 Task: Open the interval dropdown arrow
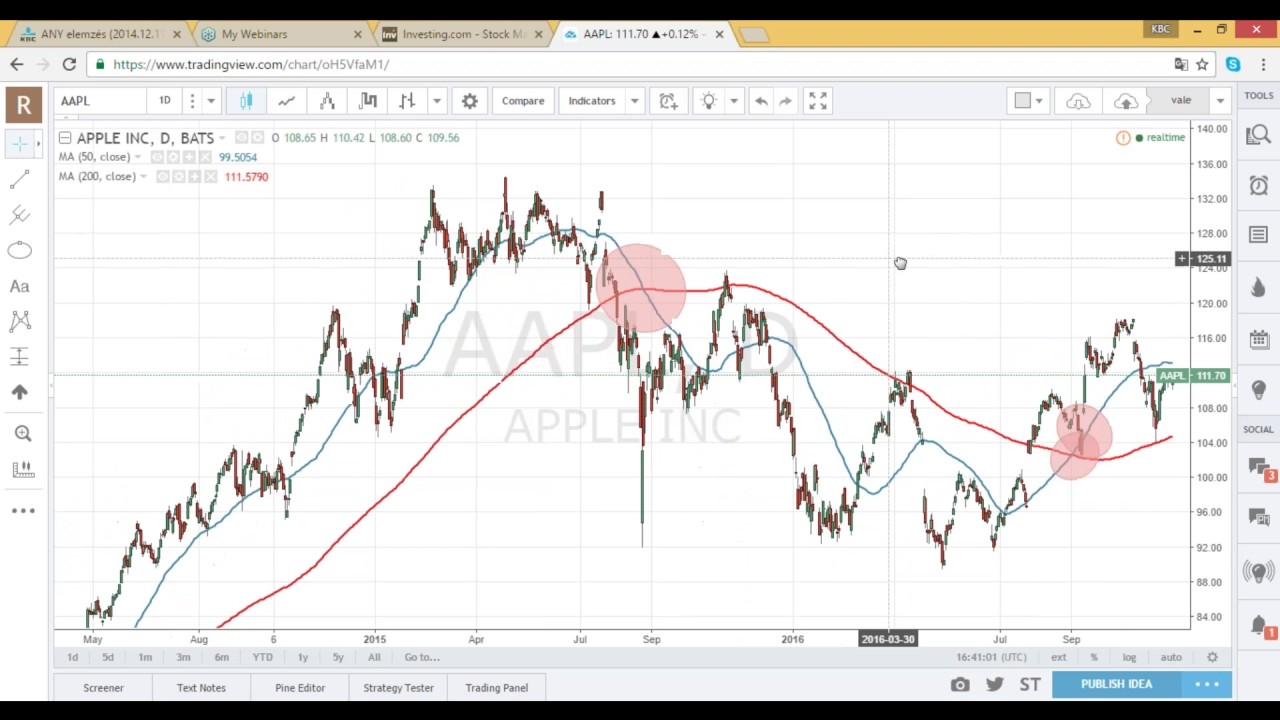click(211, 101)
